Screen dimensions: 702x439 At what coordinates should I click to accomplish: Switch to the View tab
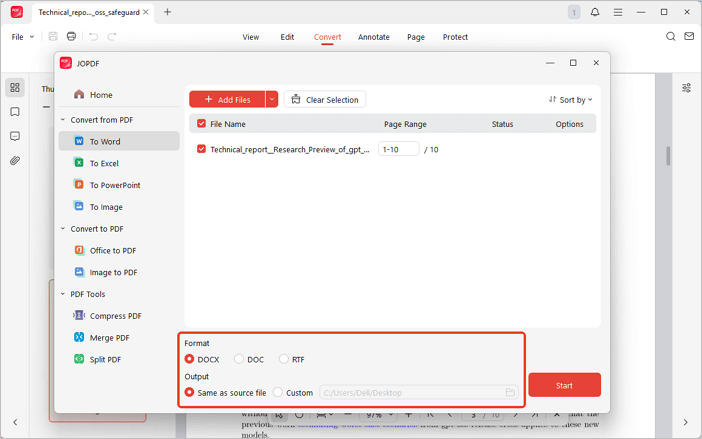(x=251, y=37)
